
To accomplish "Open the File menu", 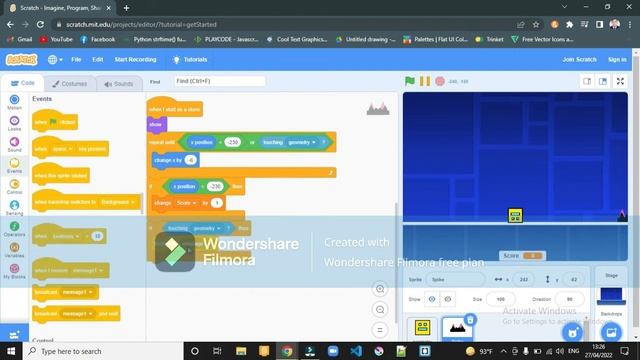I will [x=76, y=60].
